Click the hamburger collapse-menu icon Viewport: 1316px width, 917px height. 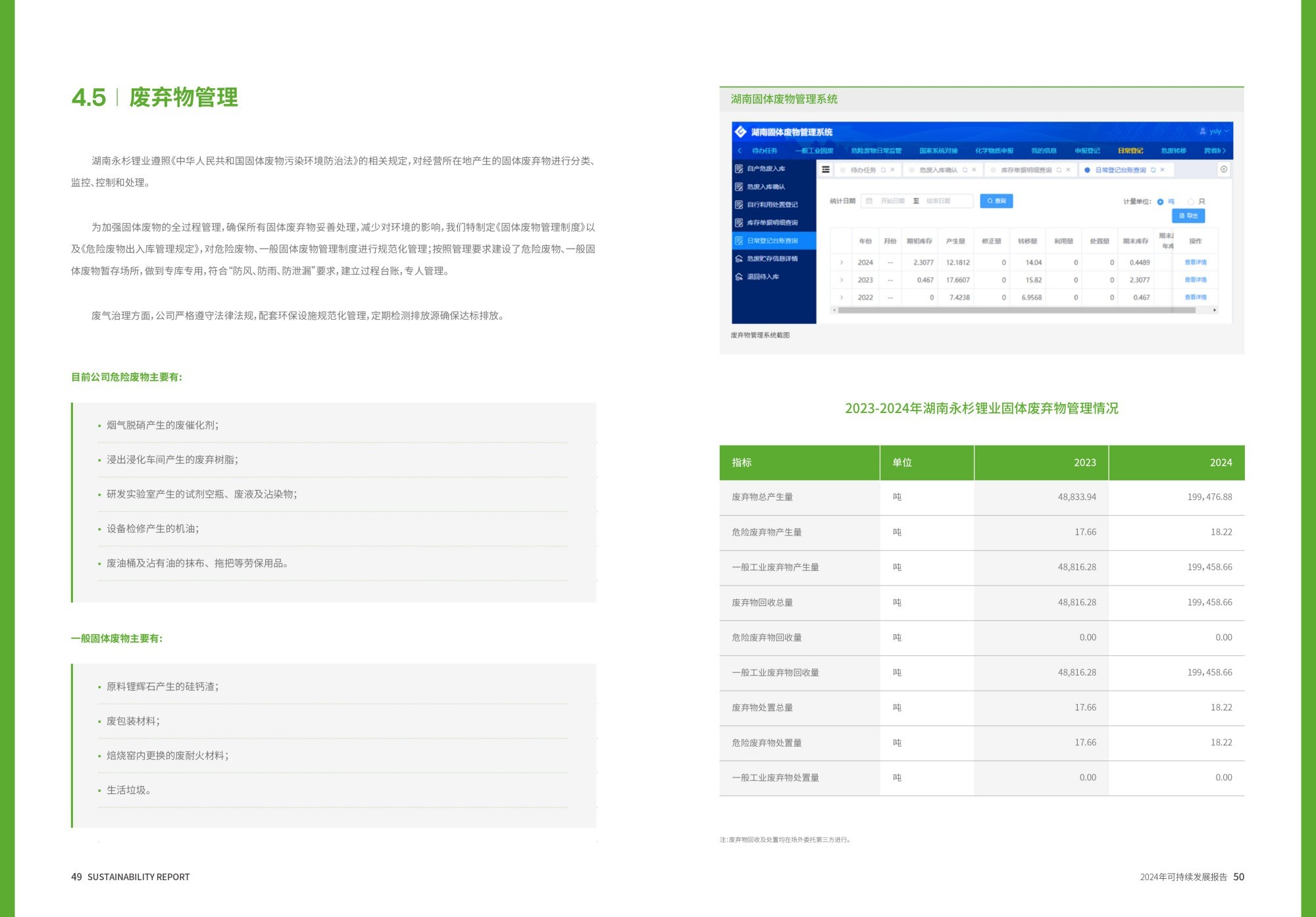(826, 170)
